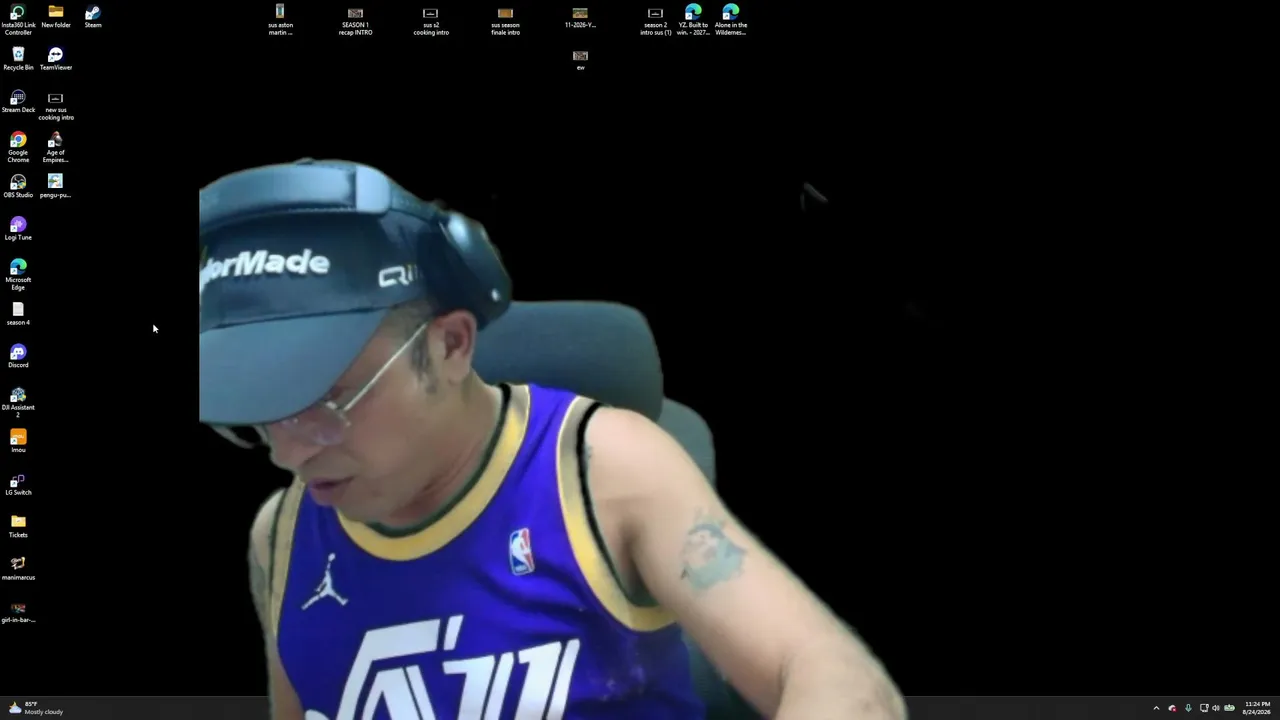Select the 'season 4' document icon
Screen dimensions: 1280x720
18,314
